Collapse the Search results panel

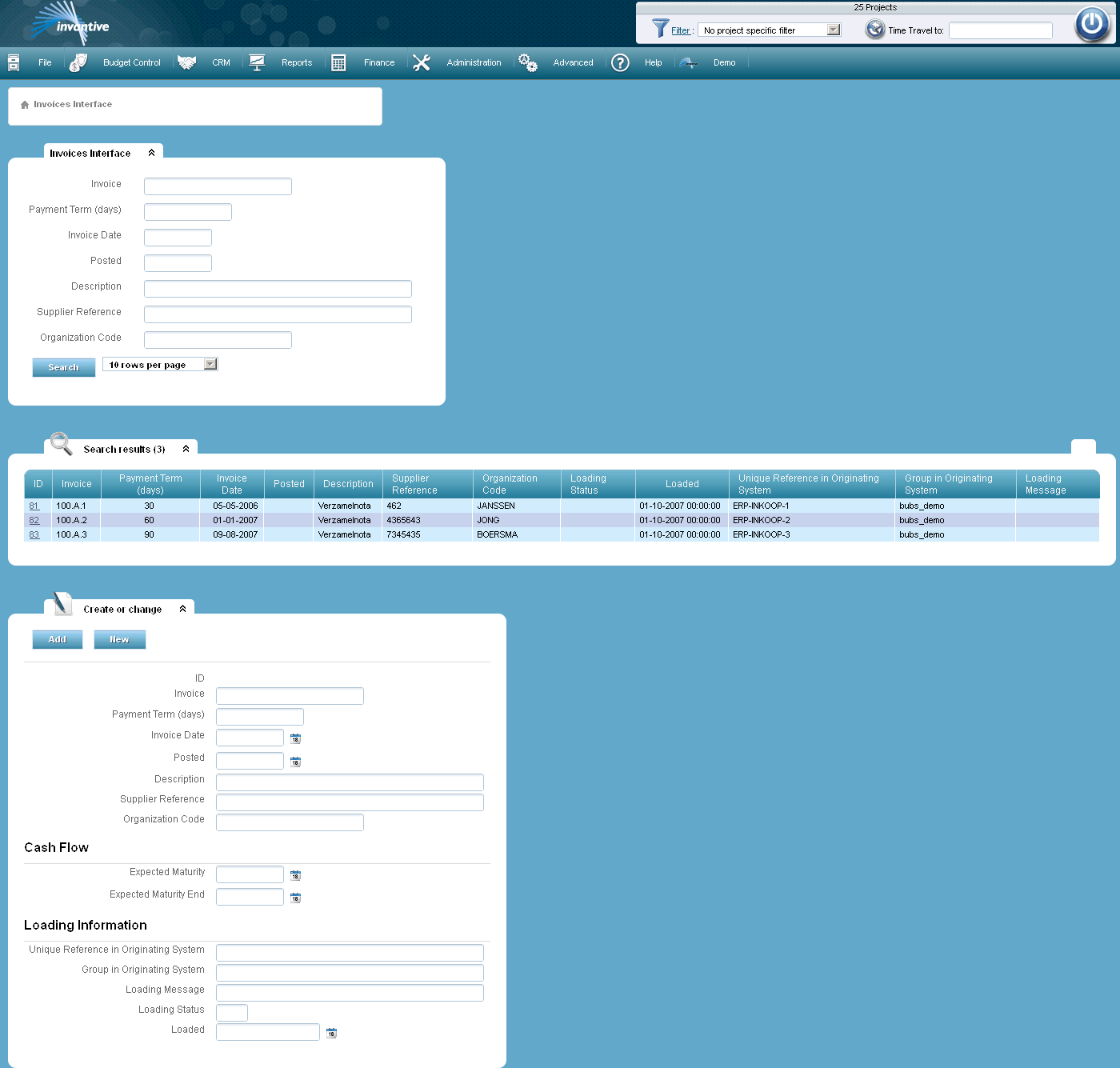pos(186,449)
